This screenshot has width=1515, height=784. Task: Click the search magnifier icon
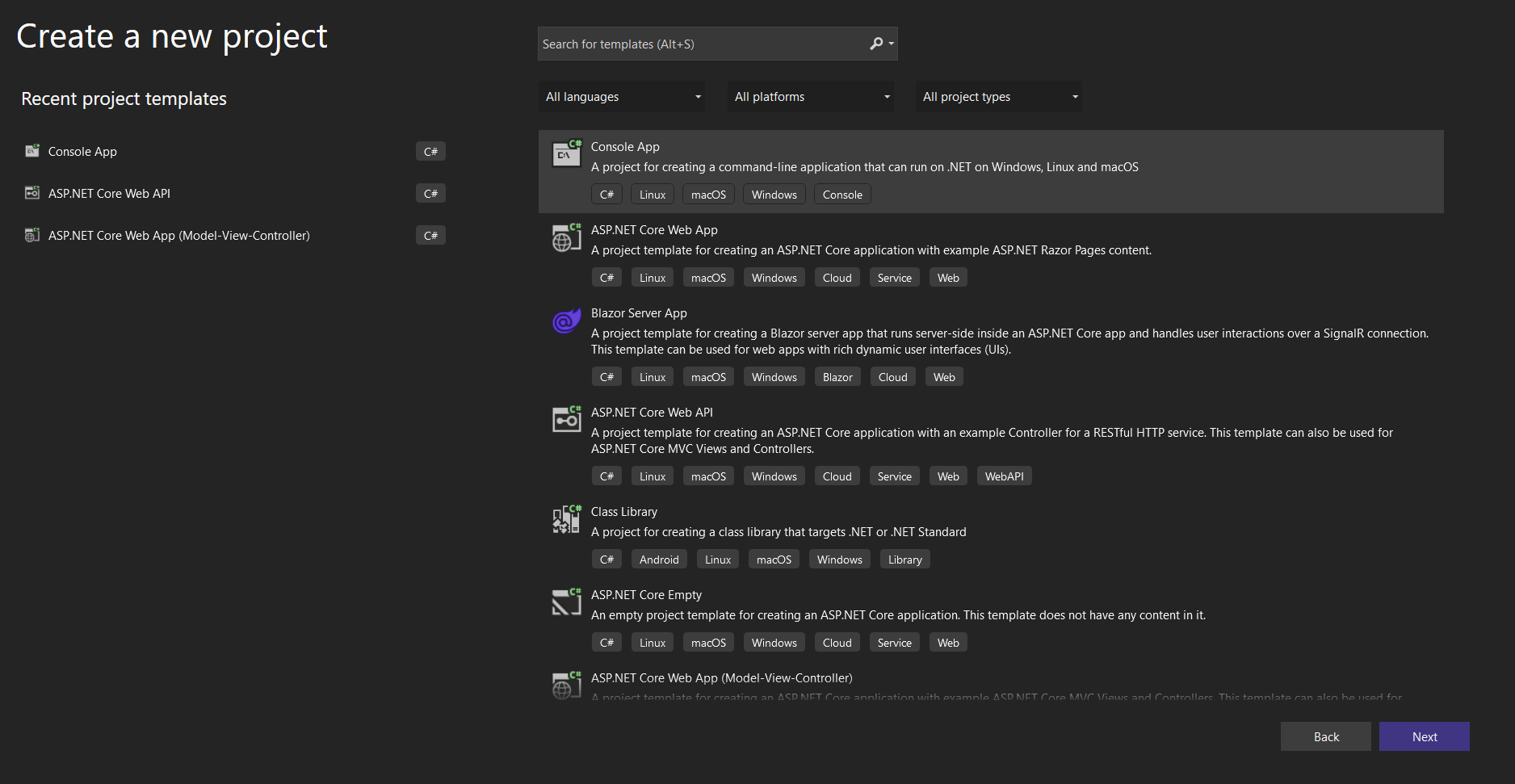[x=876, y=44]
